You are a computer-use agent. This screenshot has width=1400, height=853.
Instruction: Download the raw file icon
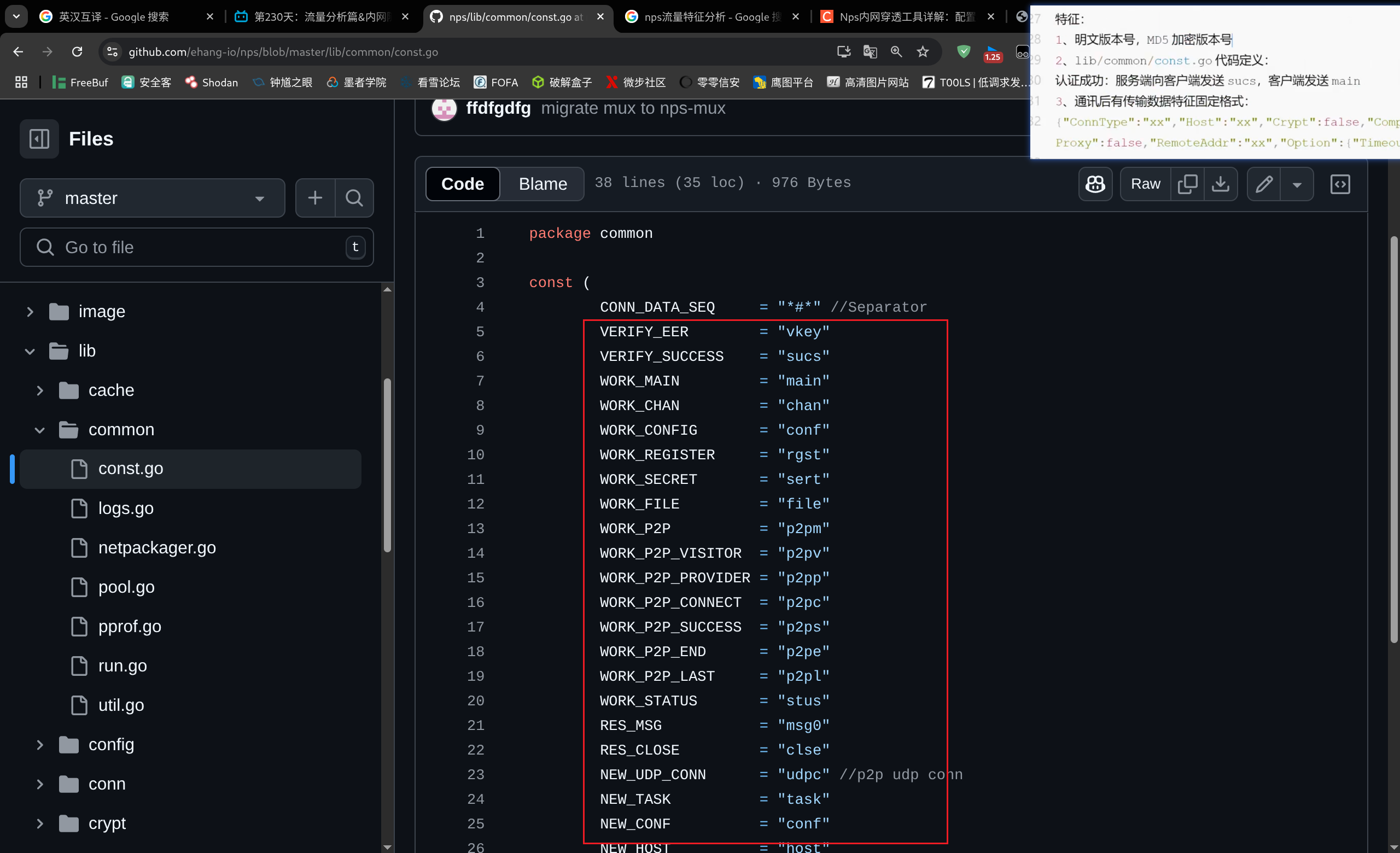point(1220,184)
